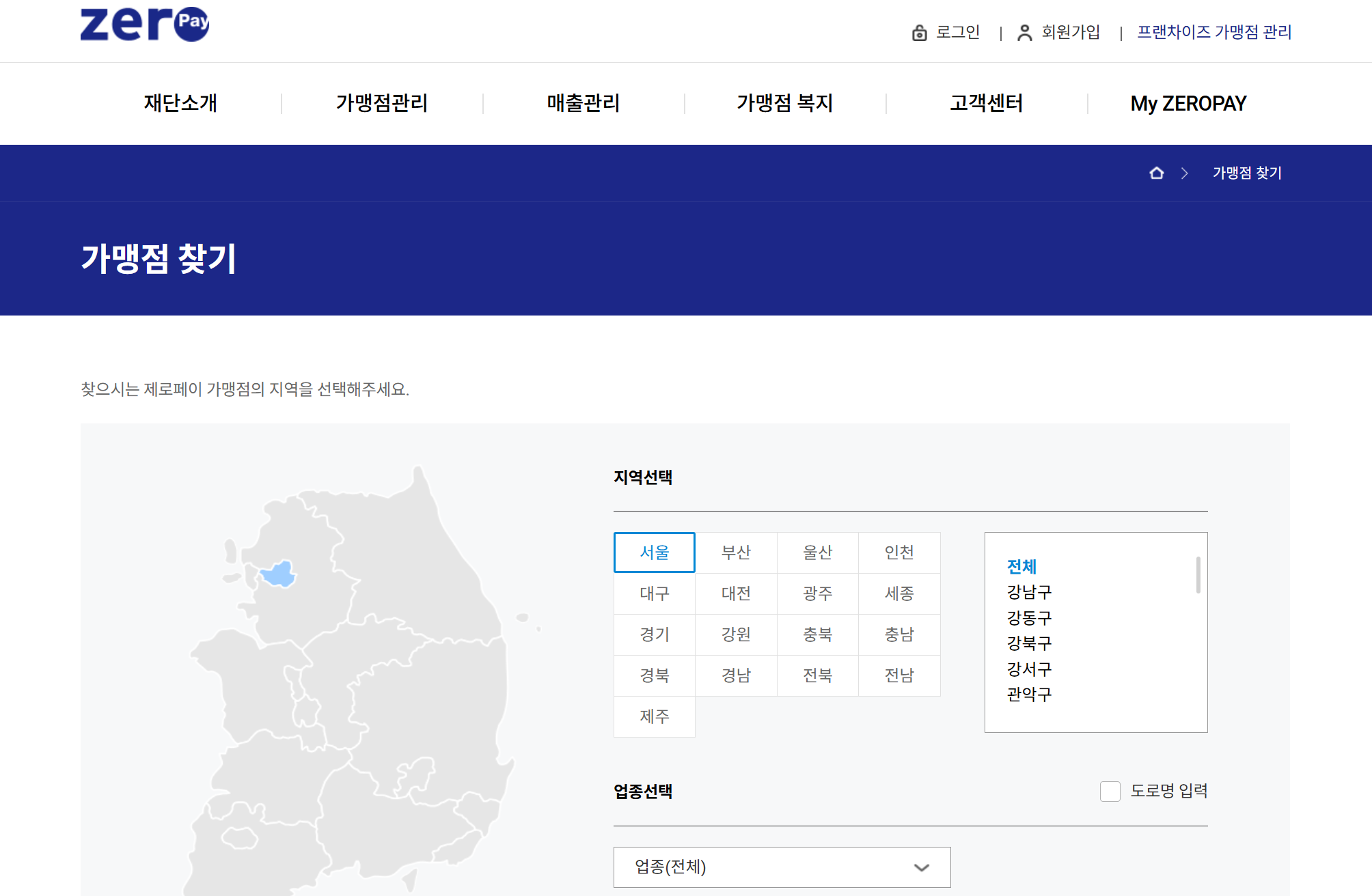Click the lock icon beside 로그인
1372x896 pixels.
pyautogui.click(x=919, y=32)
